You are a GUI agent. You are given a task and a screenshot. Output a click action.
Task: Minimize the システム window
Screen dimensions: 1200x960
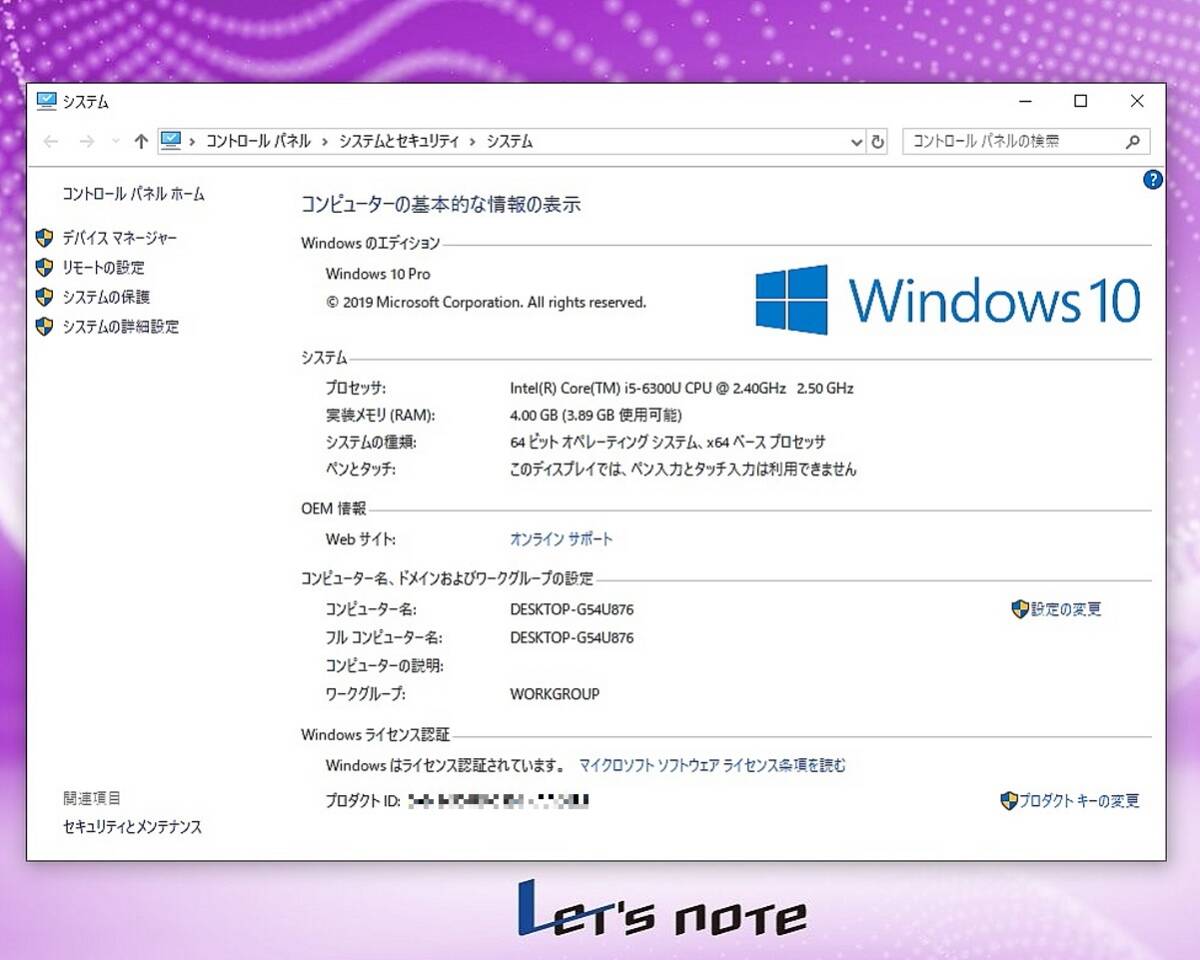1025,101
